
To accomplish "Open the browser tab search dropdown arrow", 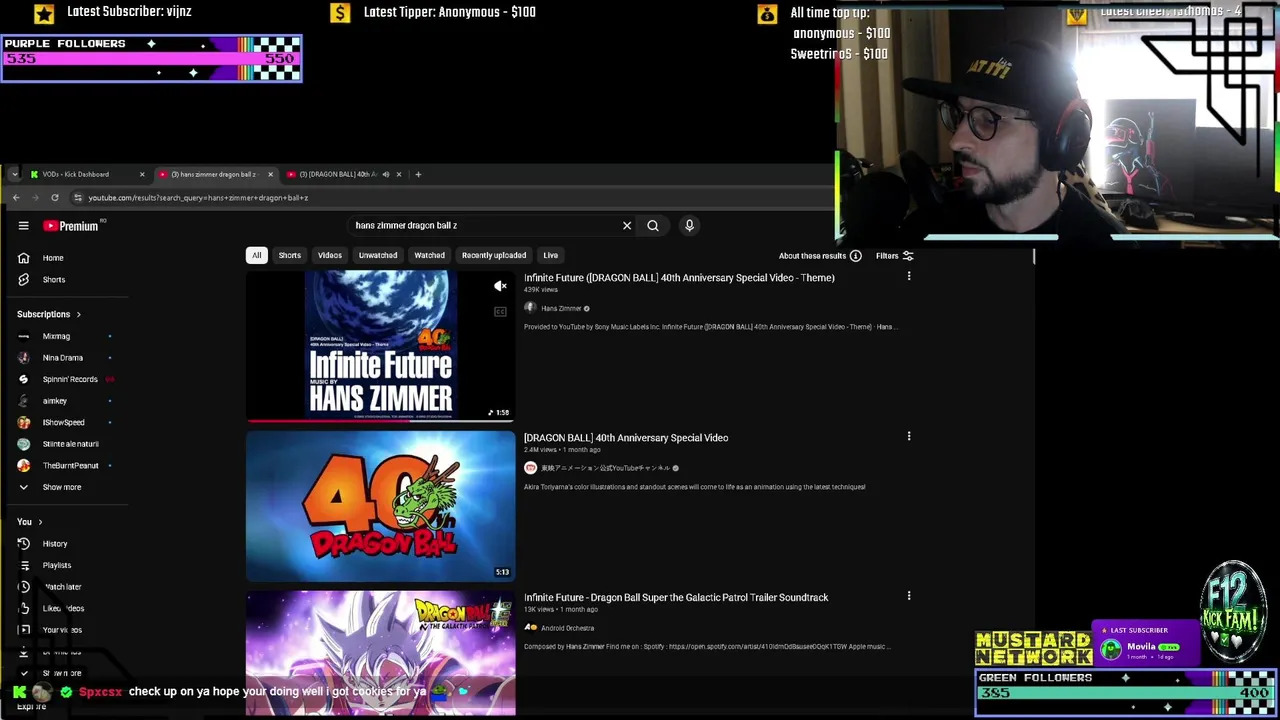I will pyautogui.click(x=14, y=174).
